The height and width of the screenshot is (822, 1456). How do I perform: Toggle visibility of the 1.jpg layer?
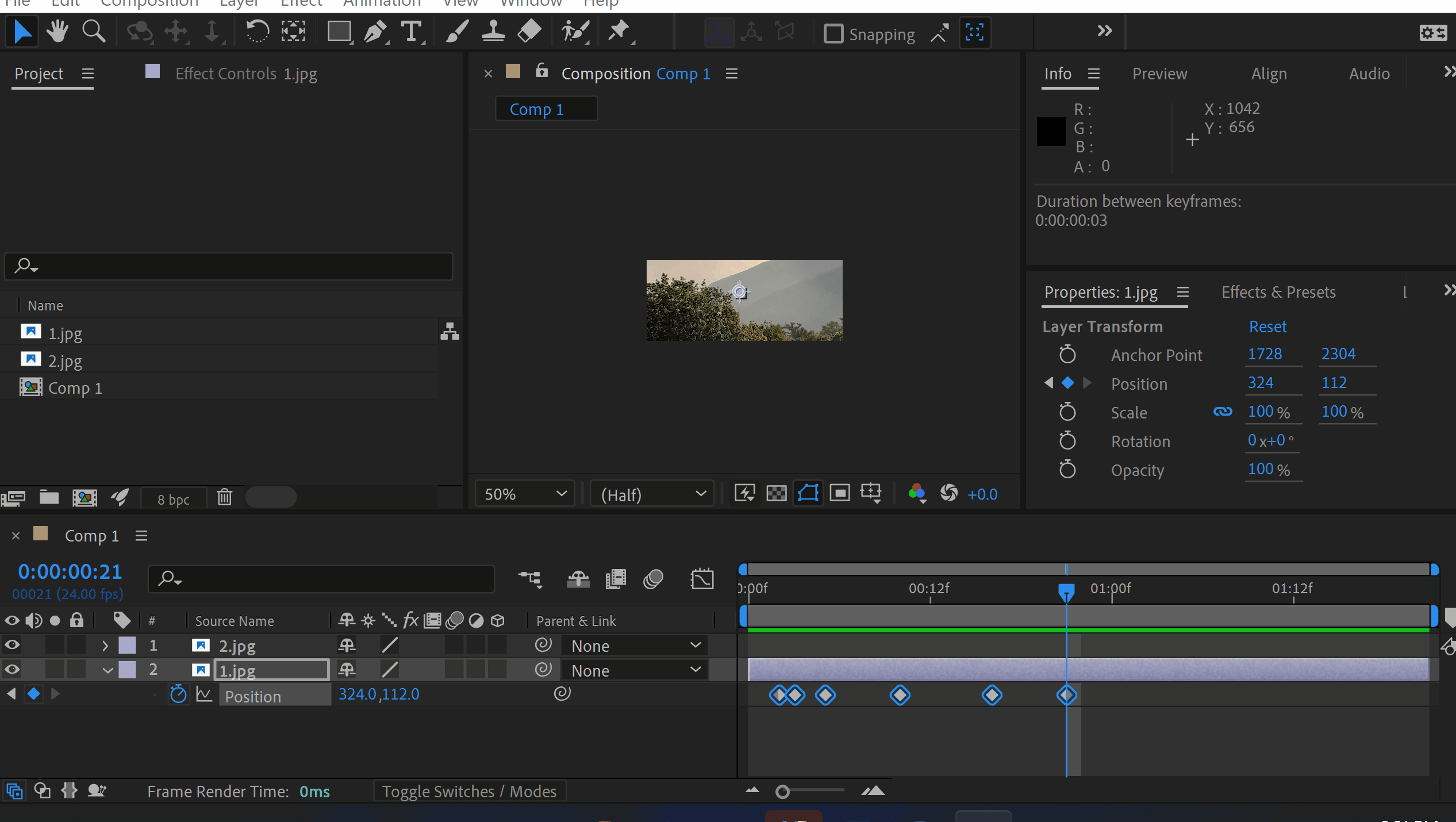12,669
